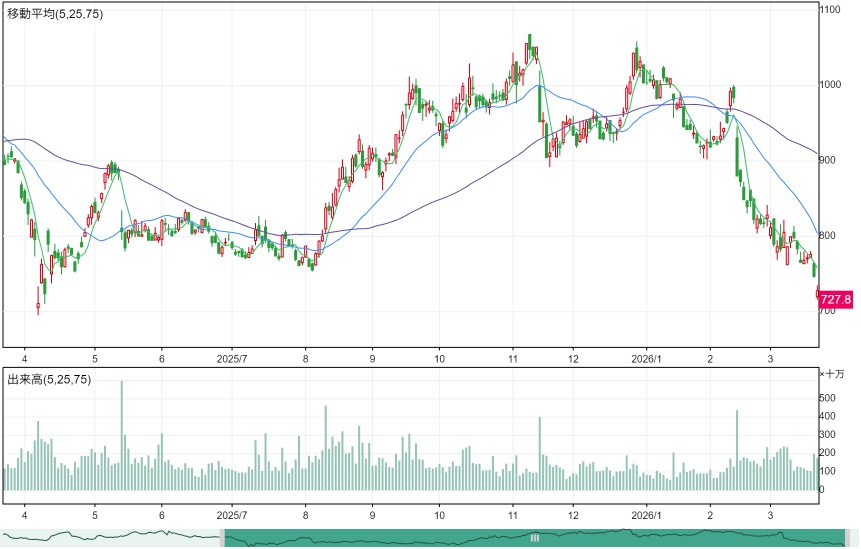Click the February volume spike bar
Screen dimensions: 861x549
point(737,450)
